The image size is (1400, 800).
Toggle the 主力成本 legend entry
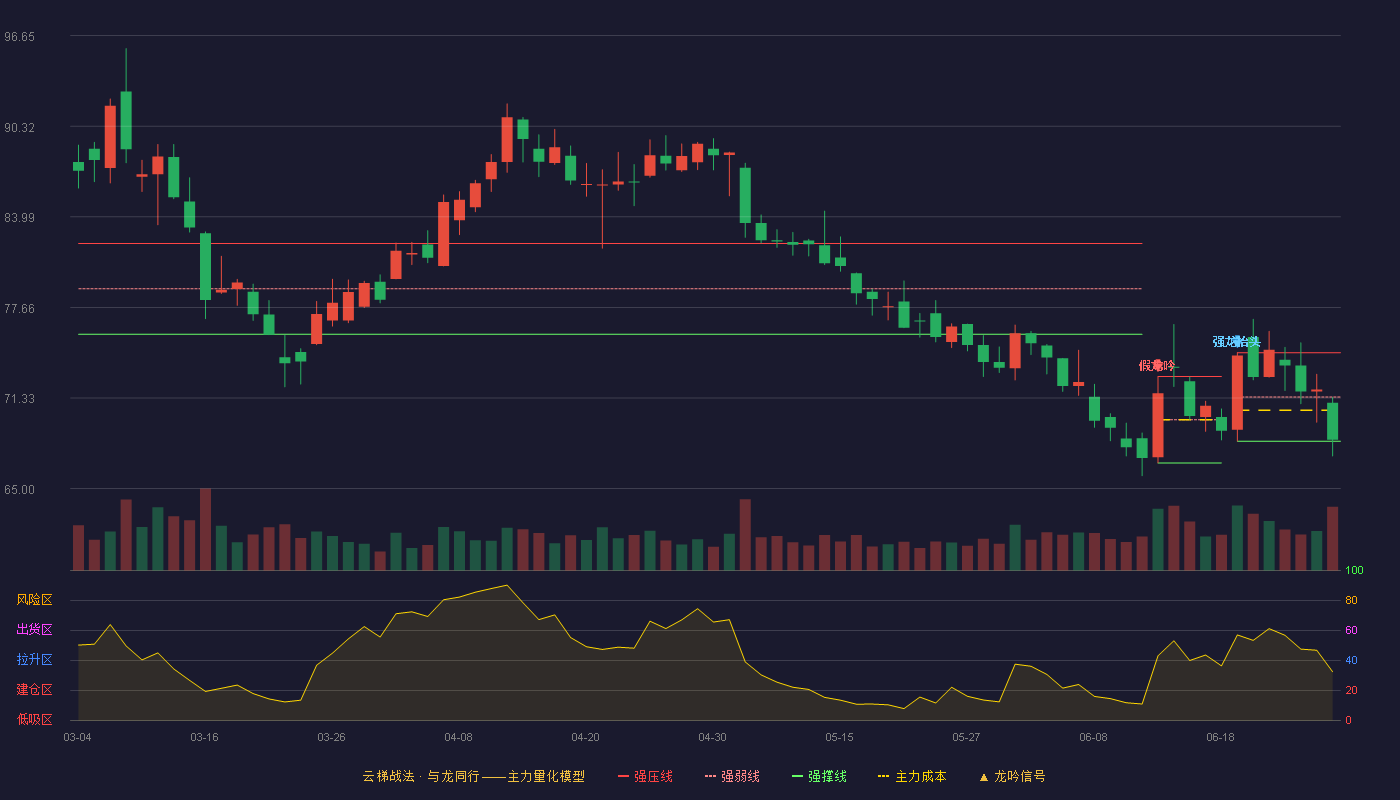pos(912,776)
